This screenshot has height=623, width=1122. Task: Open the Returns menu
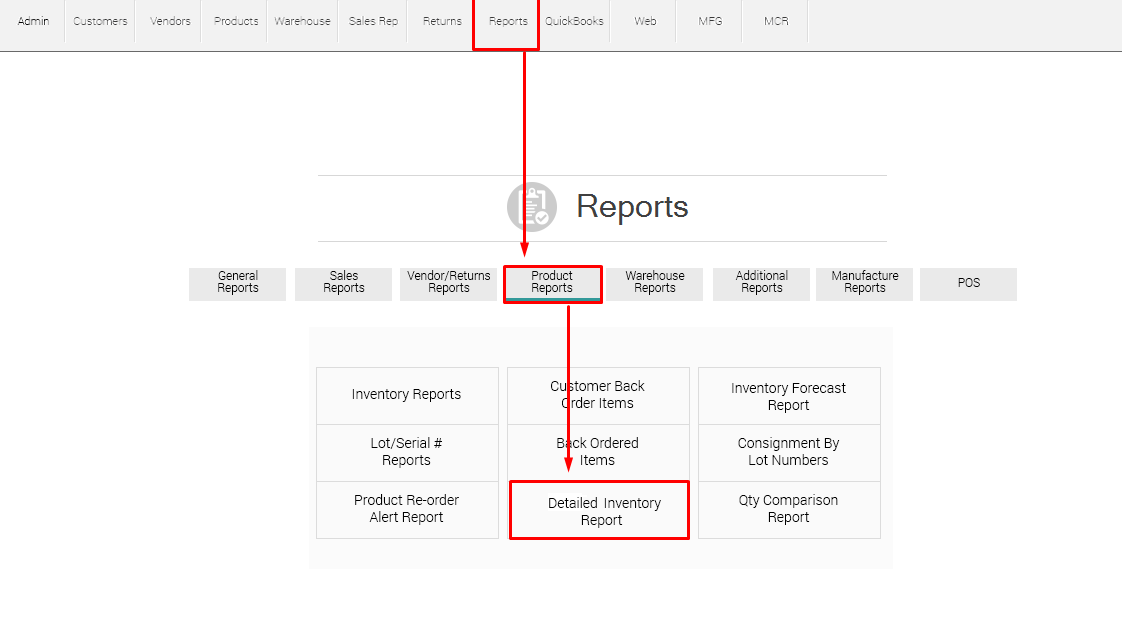pyautogui.click(x=440, y=20)
